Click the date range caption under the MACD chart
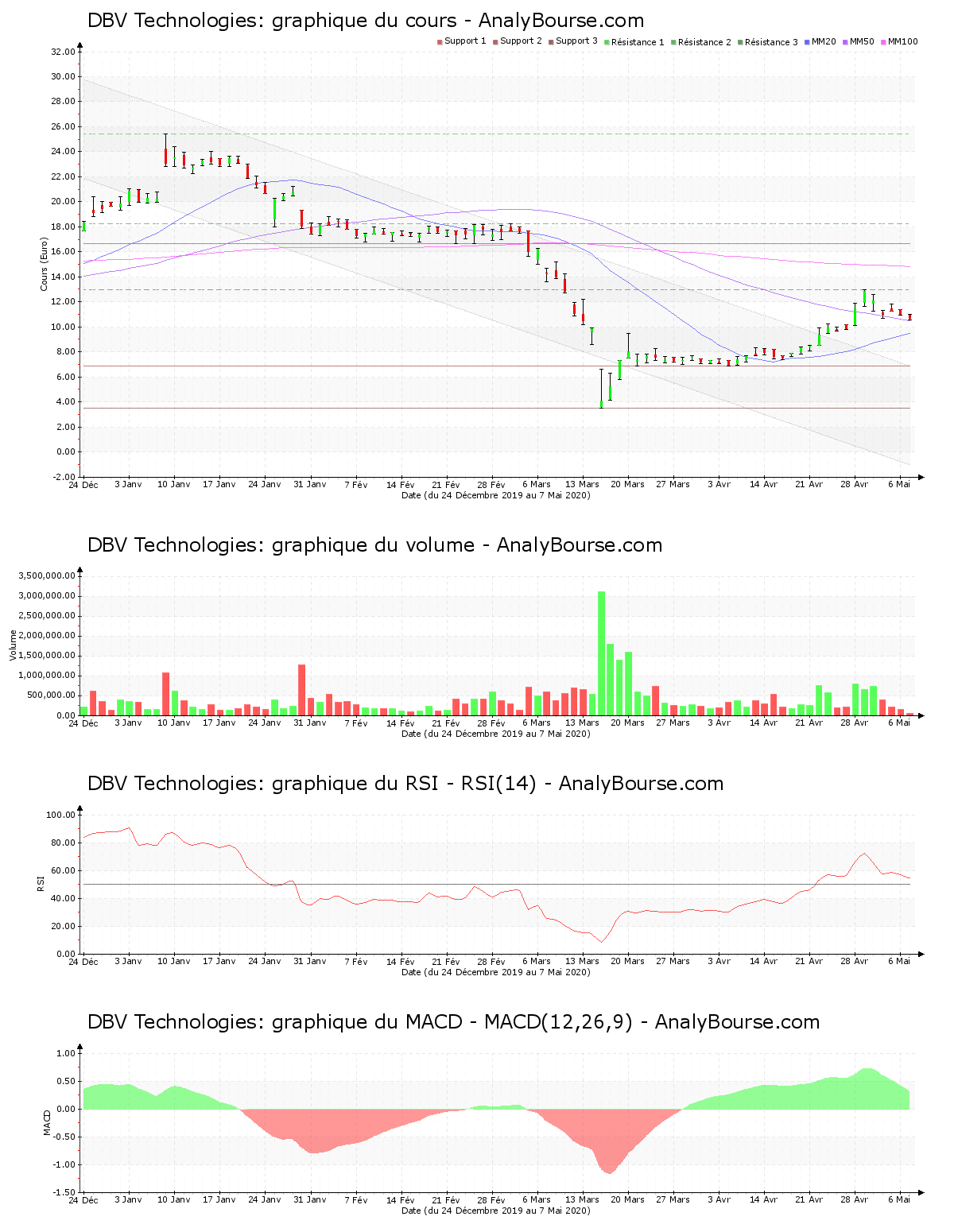This screenshot has height=1232, width=954. coord(496,1211)
